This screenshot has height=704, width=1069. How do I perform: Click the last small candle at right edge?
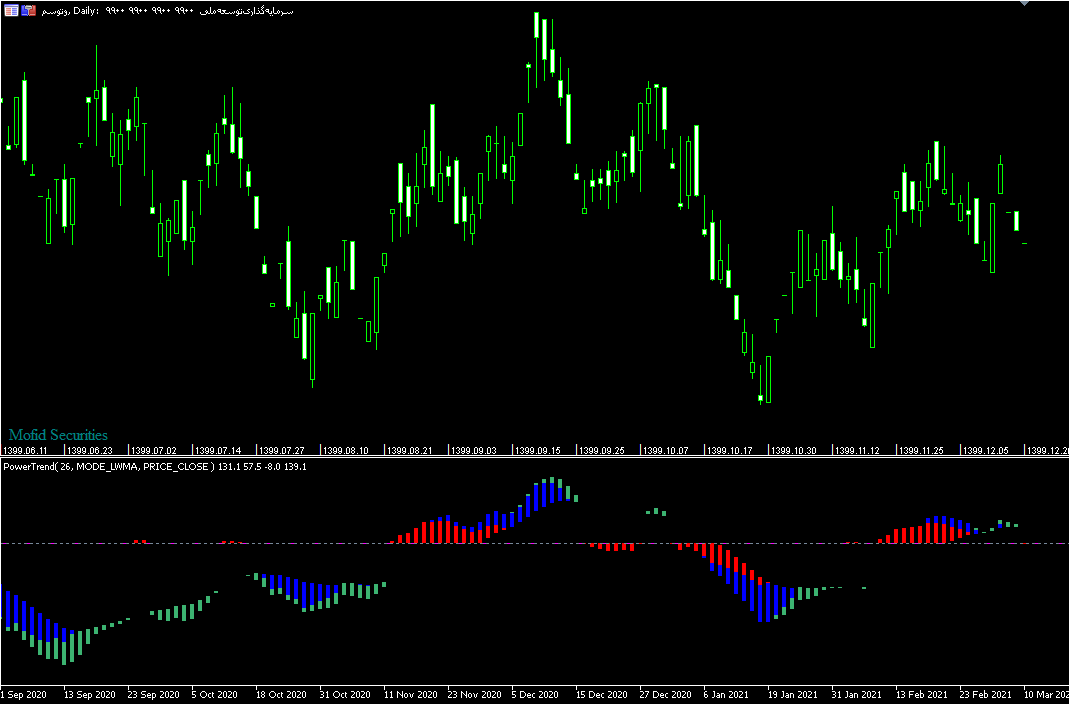click(1024, 243)
